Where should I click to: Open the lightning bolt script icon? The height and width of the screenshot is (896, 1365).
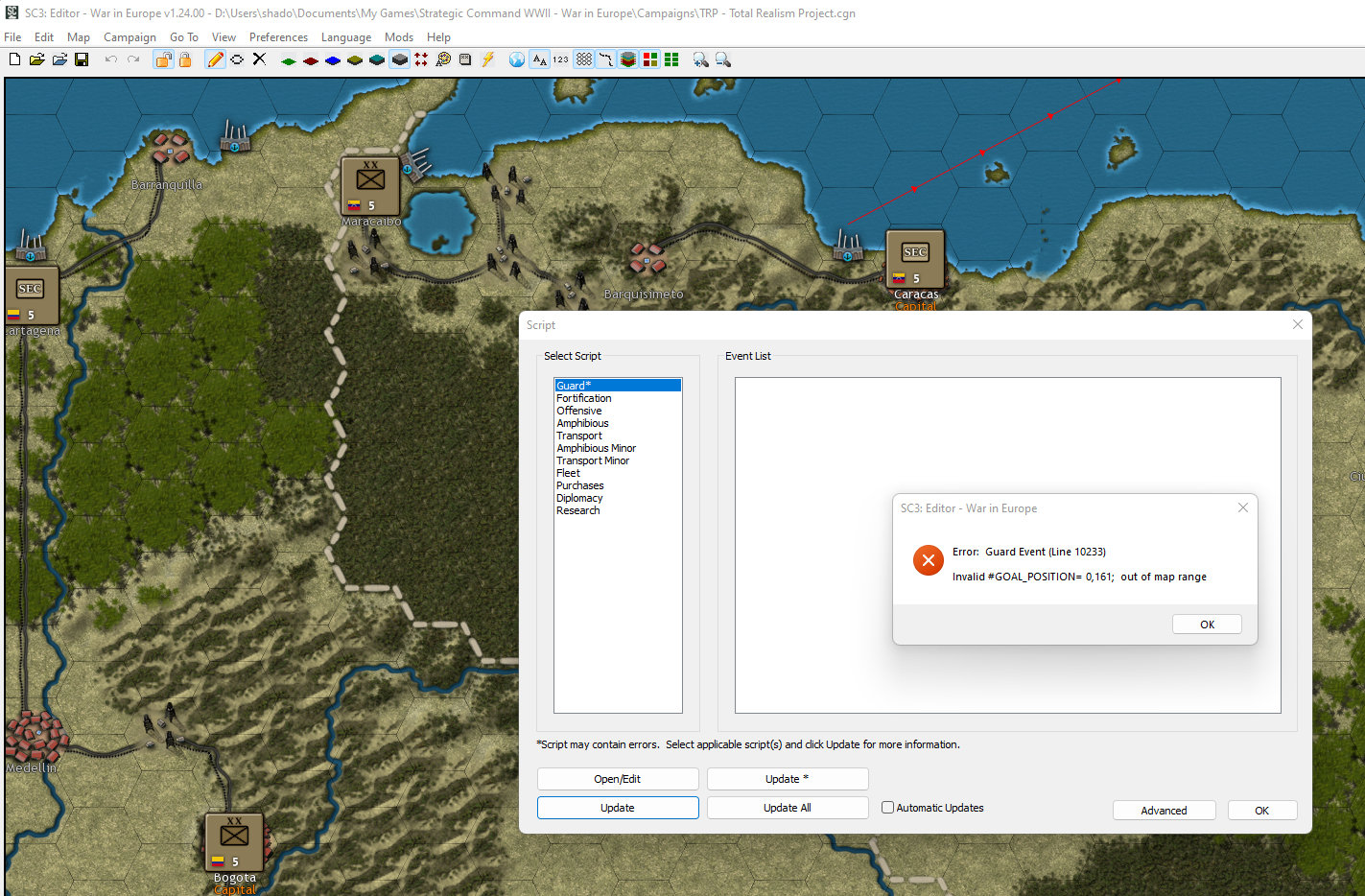point(487,59)
